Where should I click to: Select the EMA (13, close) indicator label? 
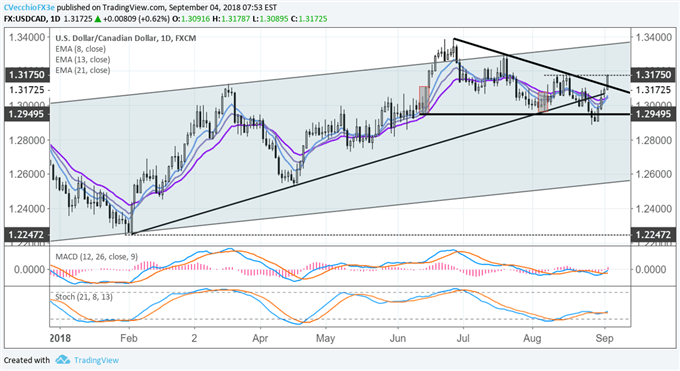pyautogui.click(x=83, y=59)
